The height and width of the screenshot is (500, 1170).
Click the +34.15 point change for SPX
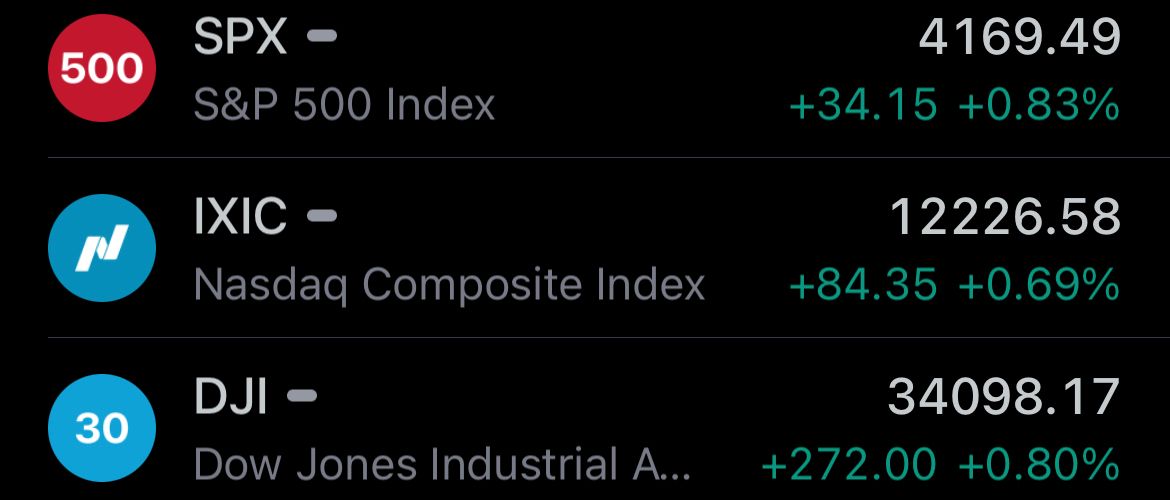tap(863, 105)
